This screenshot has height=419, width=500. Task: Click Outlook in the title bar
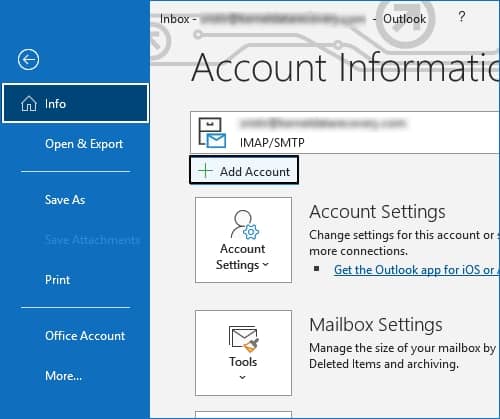pyautogui.click(x=405, y=19)
